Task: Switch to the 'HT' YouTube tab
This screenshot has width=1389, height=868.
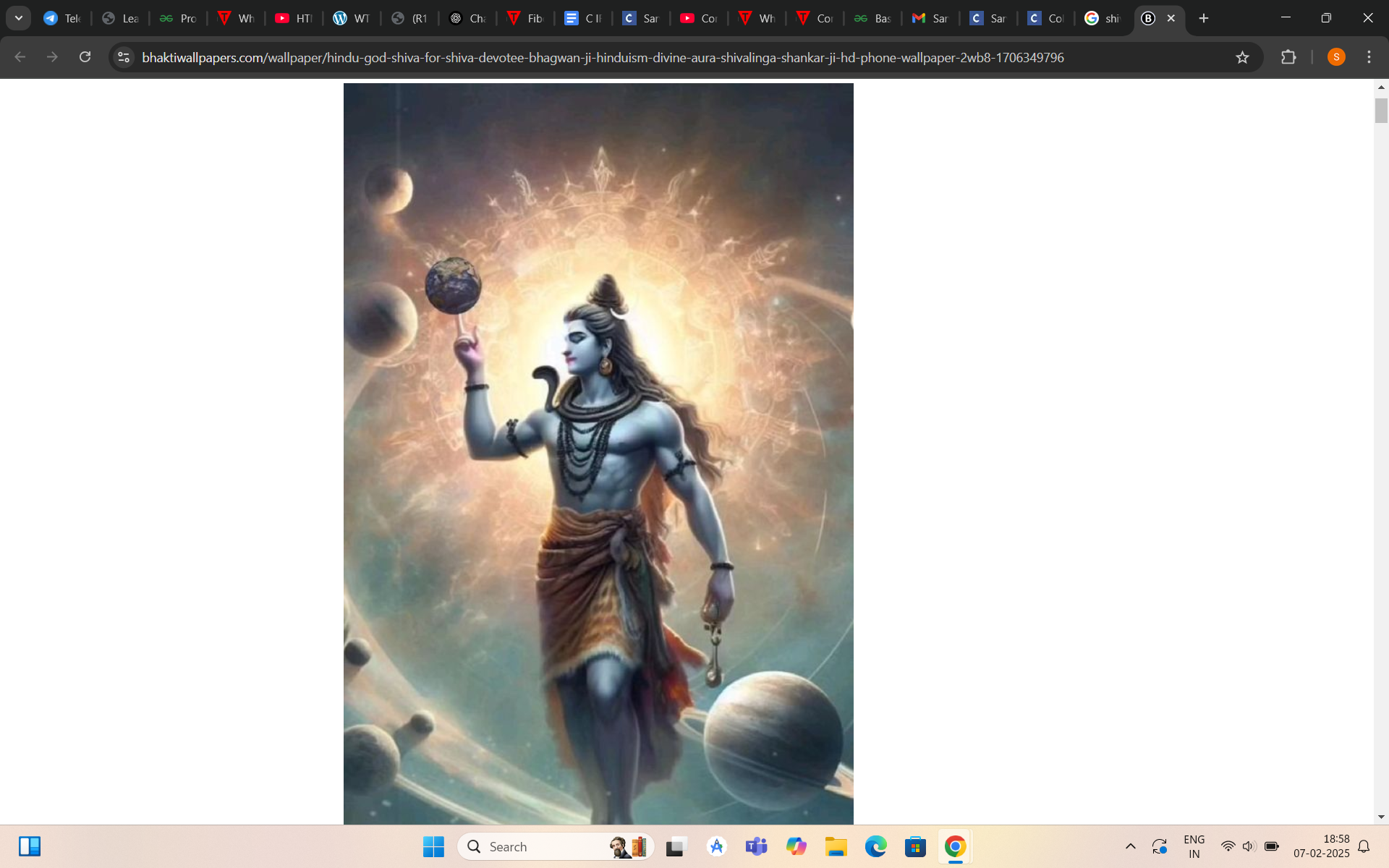Action: 294,18
